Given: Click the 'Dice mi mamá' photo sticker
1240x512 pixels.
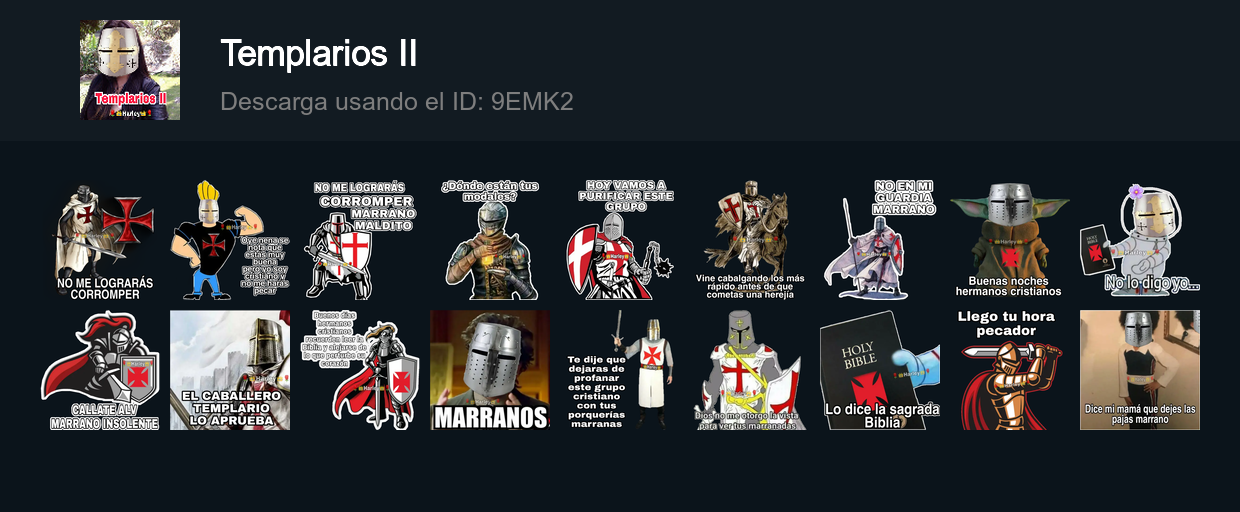Looking at the screenshot, I should [x=1140, y=370].
